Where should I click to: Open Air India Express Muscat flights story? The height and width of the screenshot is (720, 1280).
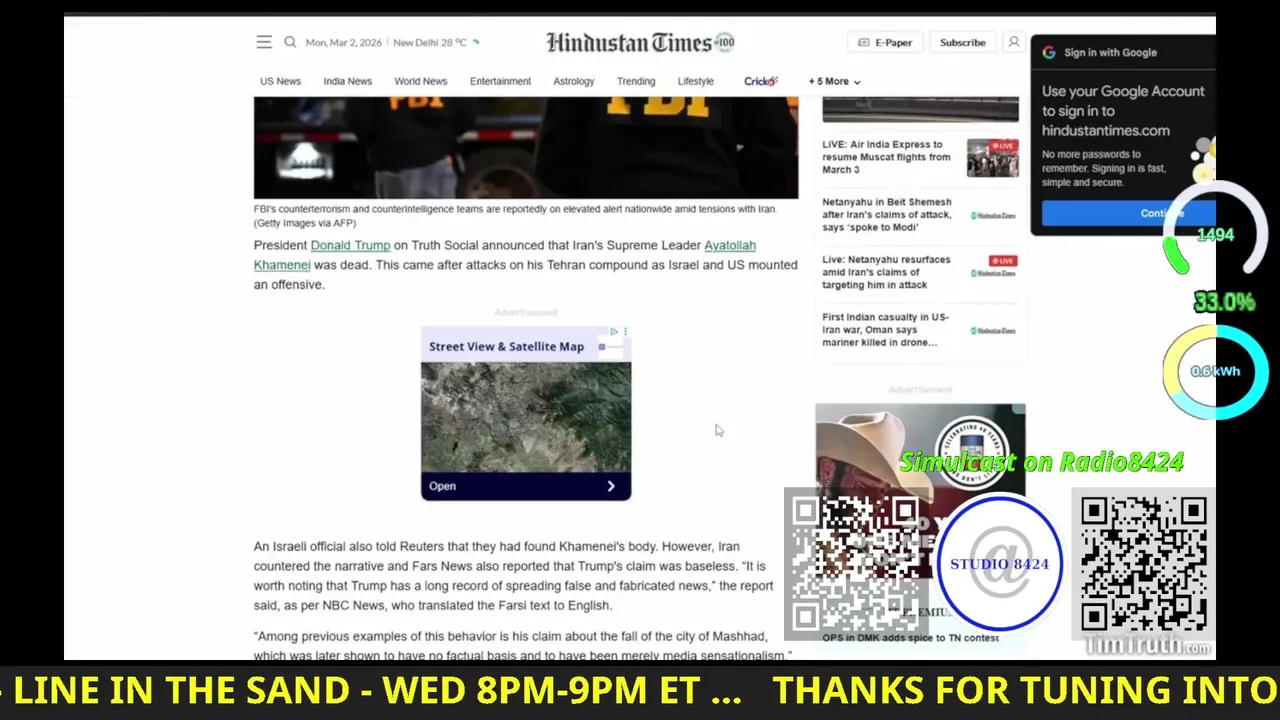point(887,157)
